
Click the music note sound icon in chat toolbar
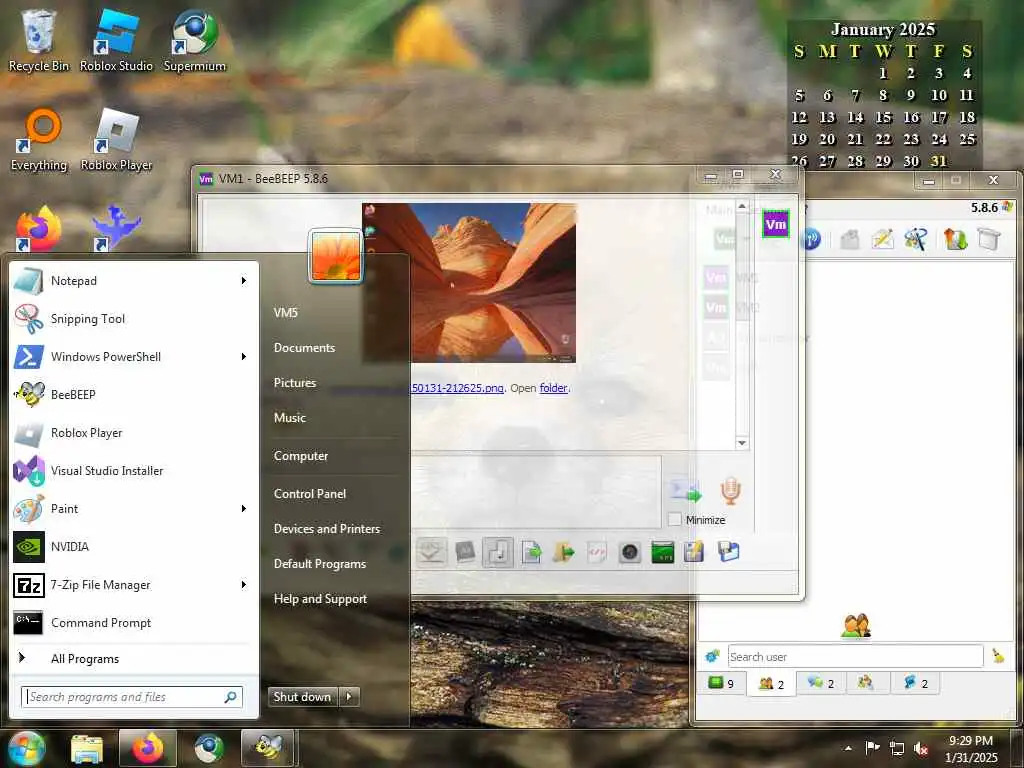tap(498, 552)
